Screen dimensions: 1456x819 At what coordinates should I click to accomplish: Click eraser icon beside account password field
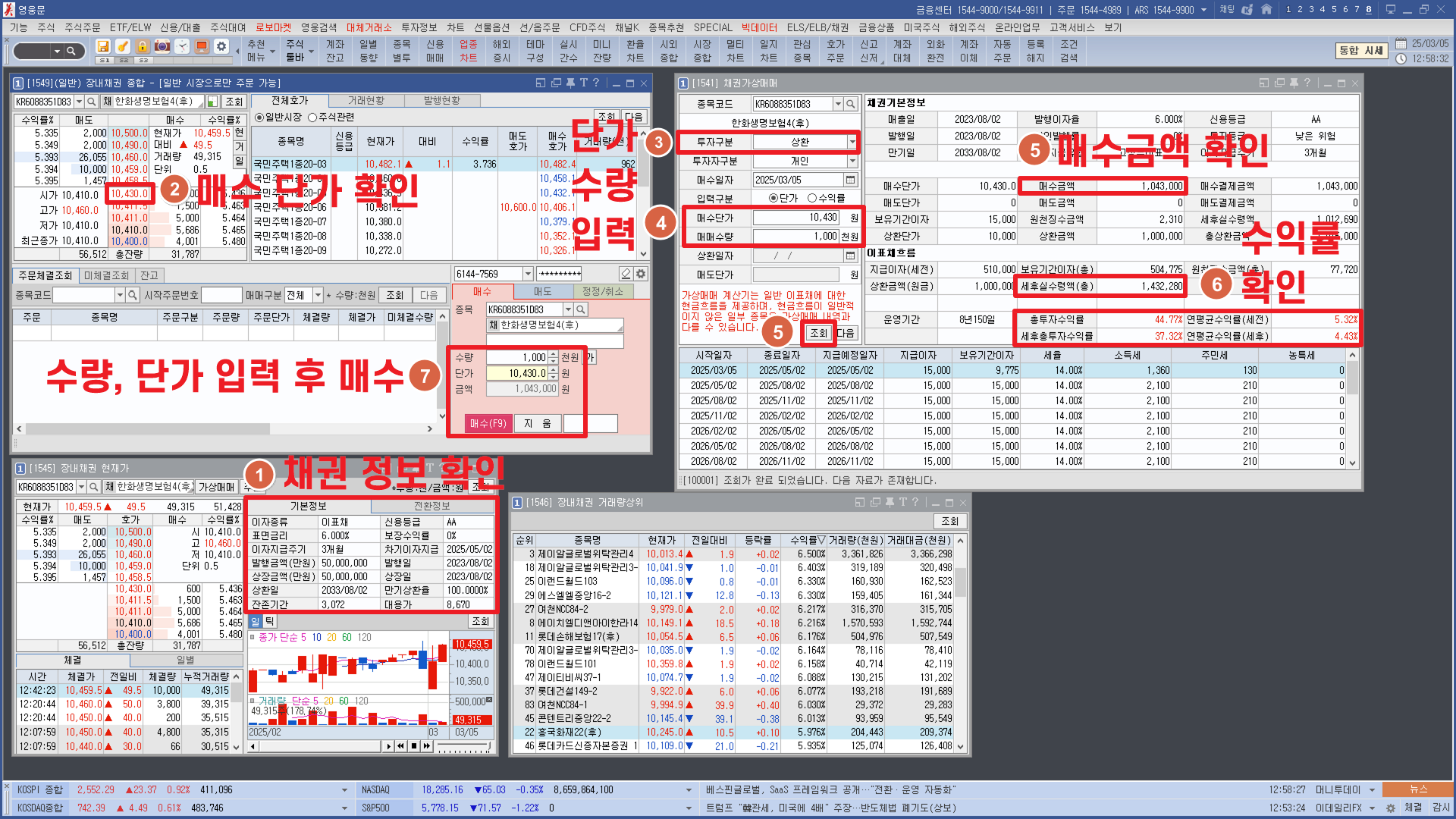point(626,274)
